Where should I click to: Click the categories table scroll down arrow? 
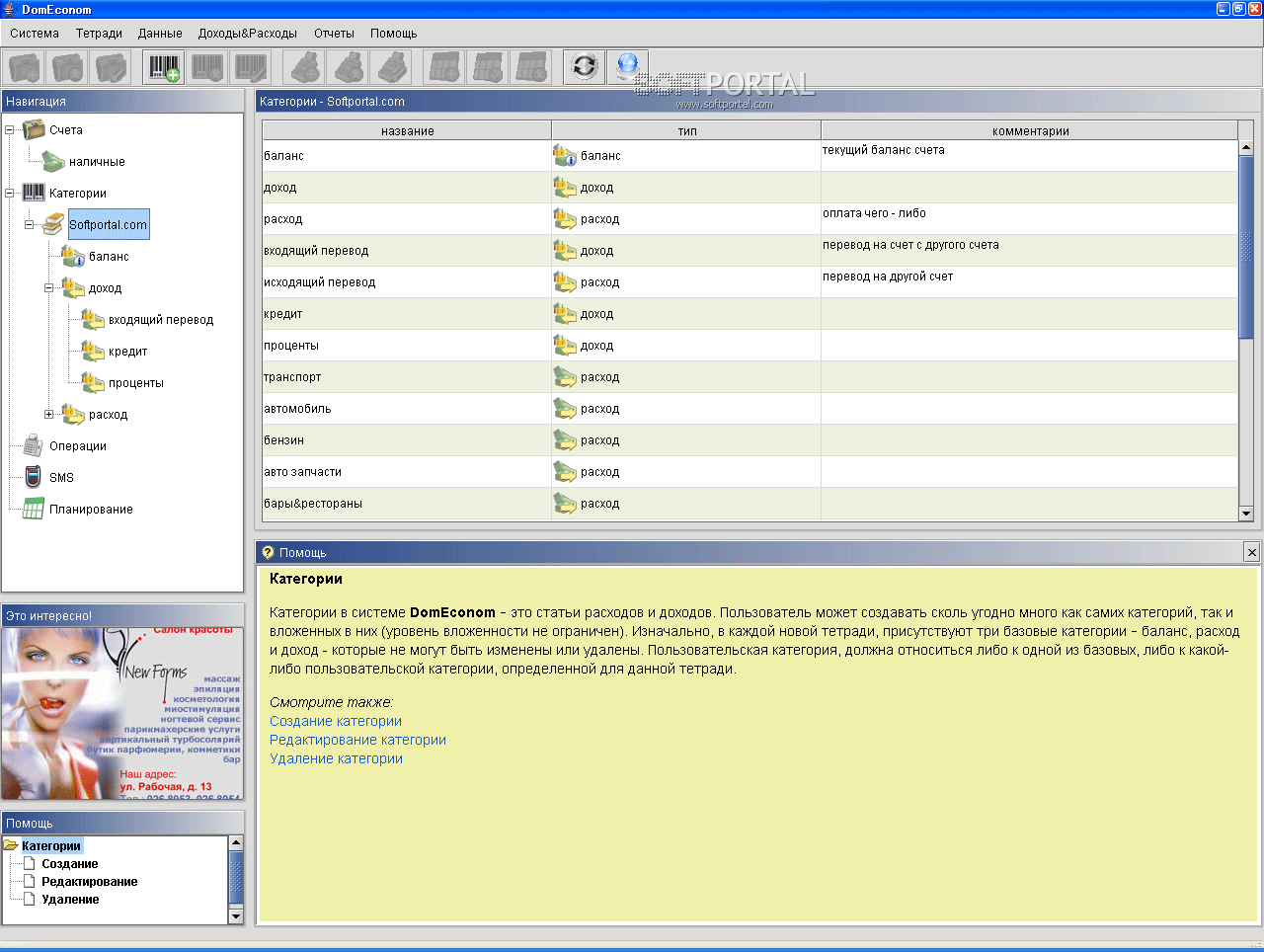pyautogui.click(x=1245, y=513)
